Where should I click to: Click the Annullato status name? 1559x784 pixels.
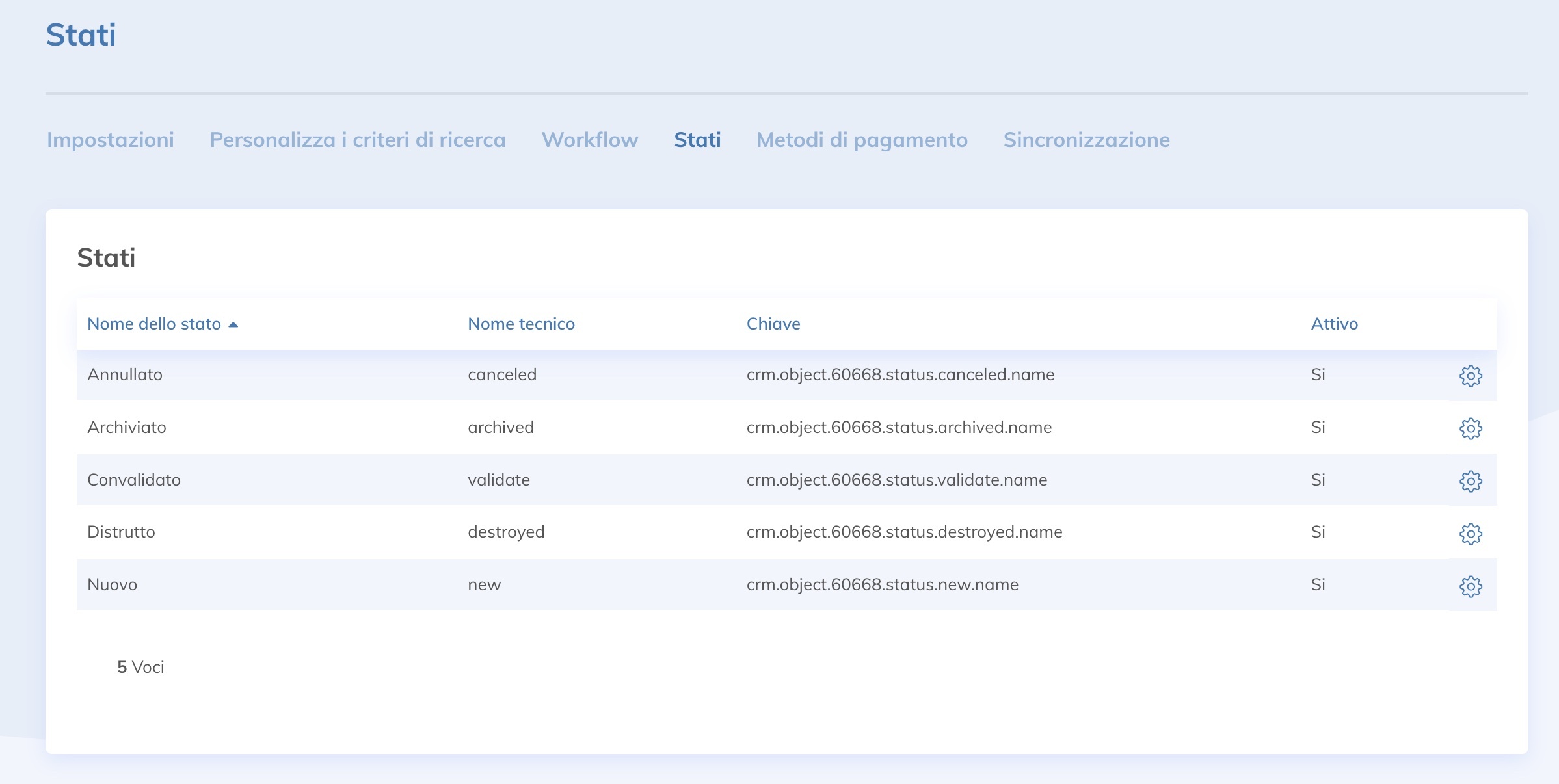(125, 374)
